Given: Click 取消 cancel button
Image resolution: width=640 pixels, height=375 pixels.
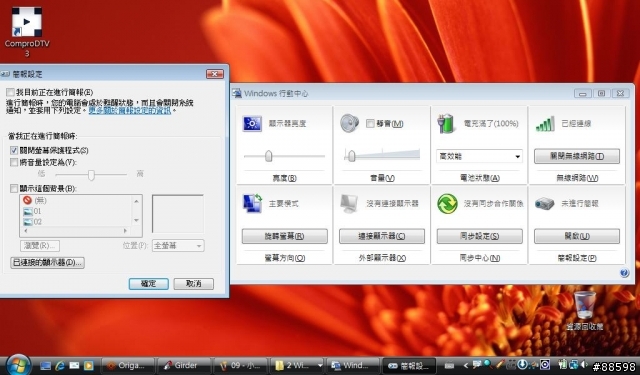Looking at the screenshot, I should pos(193,284).
